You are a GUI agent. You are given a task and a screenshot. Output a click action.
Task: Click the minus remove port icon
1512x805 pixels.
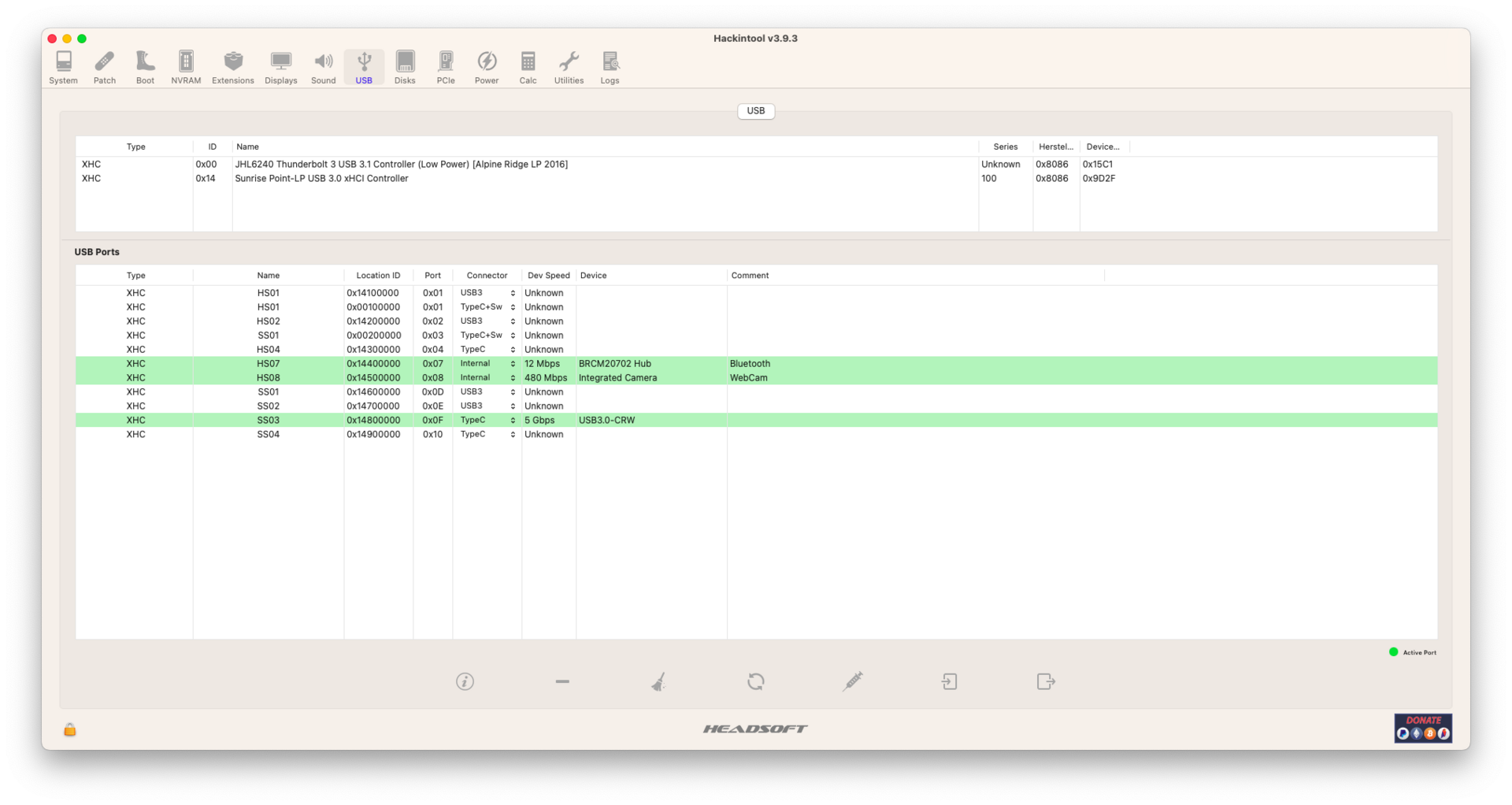point(562,681)
